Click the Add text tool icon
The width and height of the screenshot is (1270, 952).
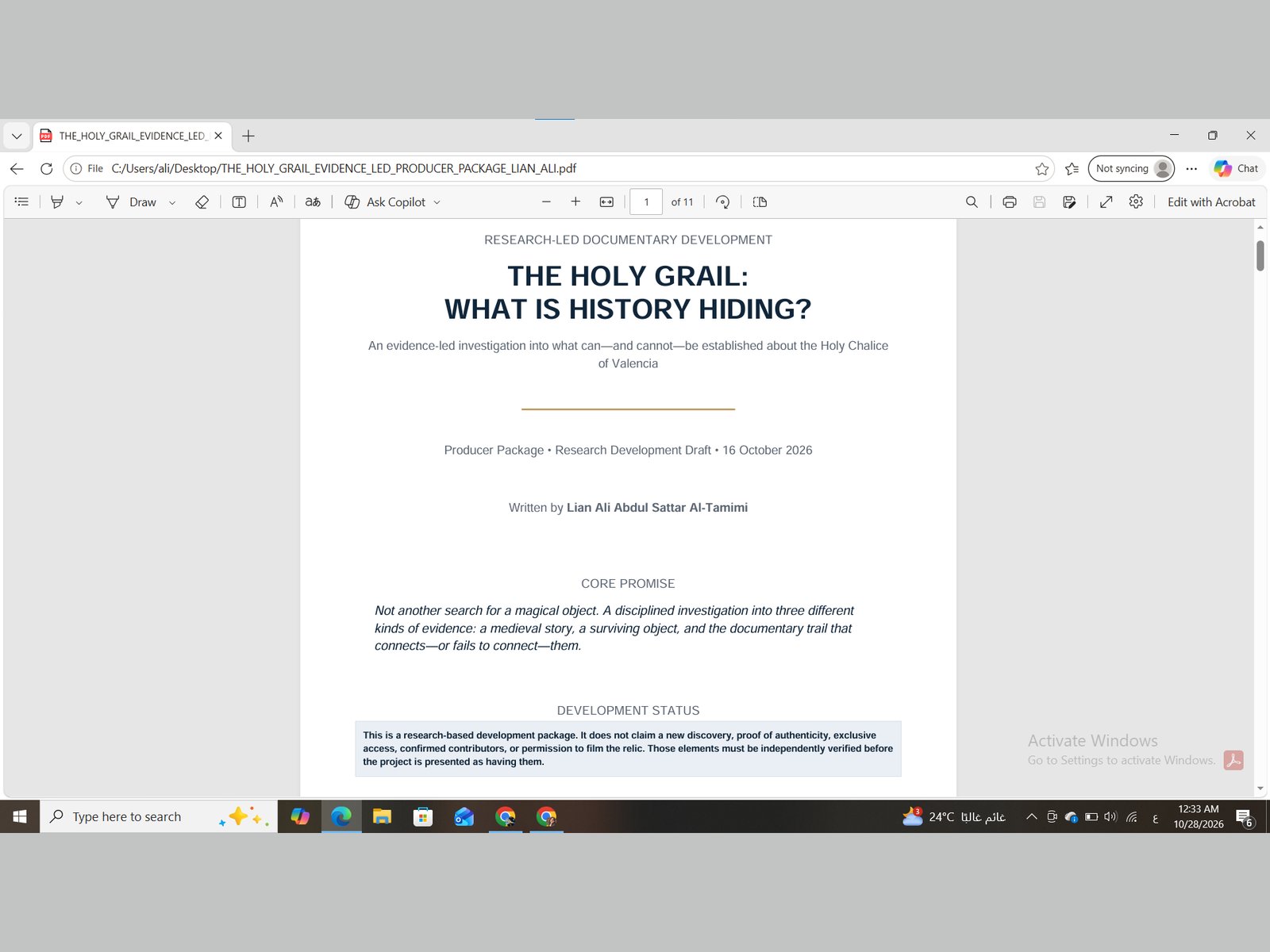(x=239, y=202)
